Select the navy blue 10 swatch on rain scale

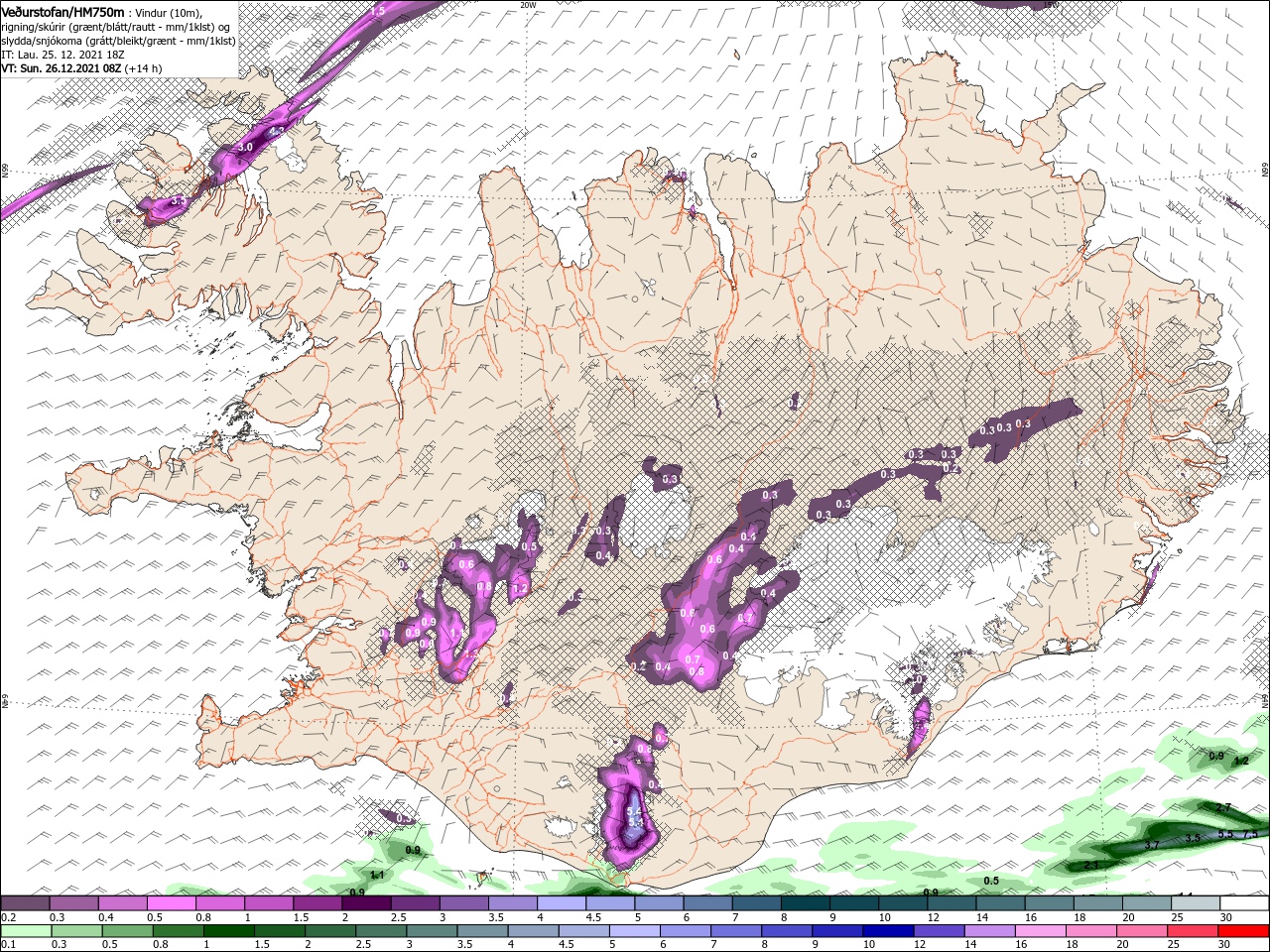[887, 931]
